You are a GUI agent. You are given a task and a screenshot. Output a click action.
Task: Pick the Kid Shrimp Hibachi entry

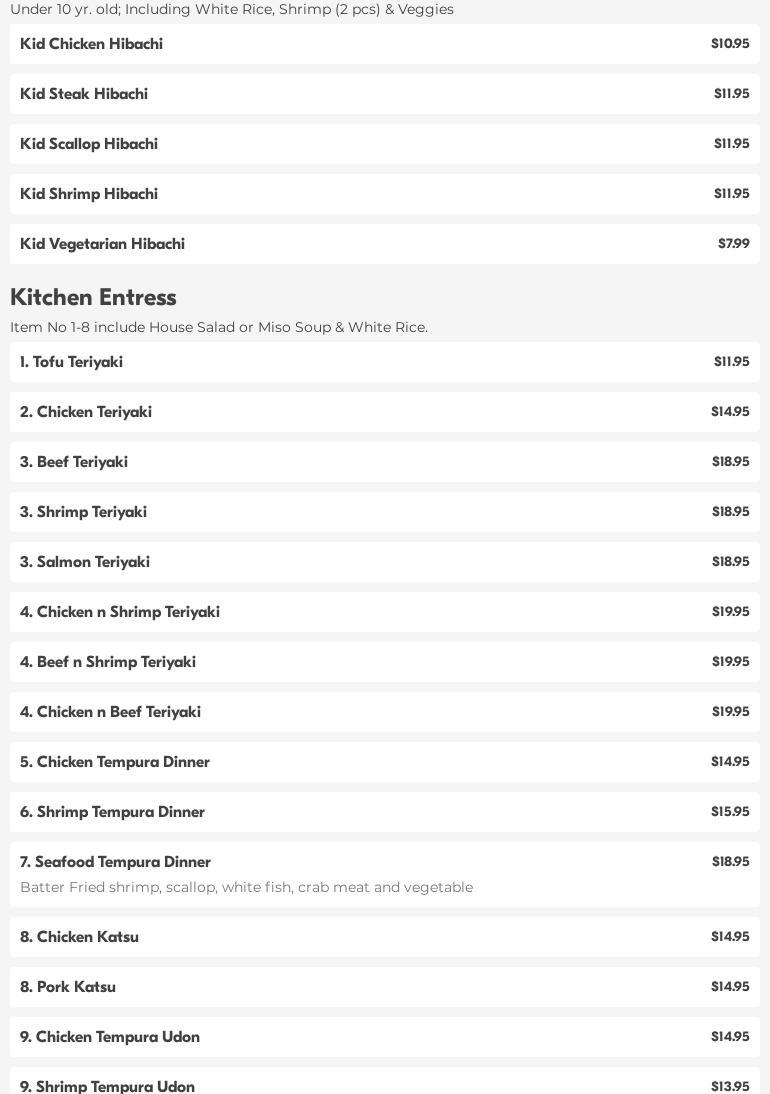(x=384, y=194)
